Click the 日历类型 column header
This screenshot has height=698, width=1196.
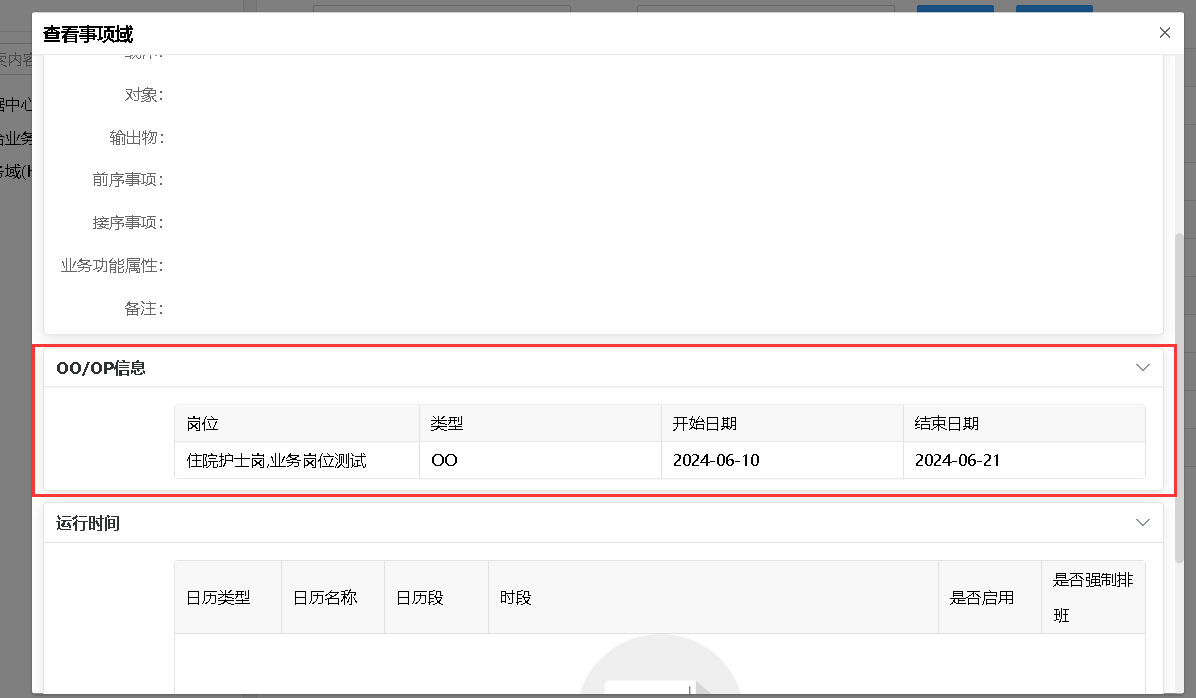pyautogui.click(x=218, y=598)
